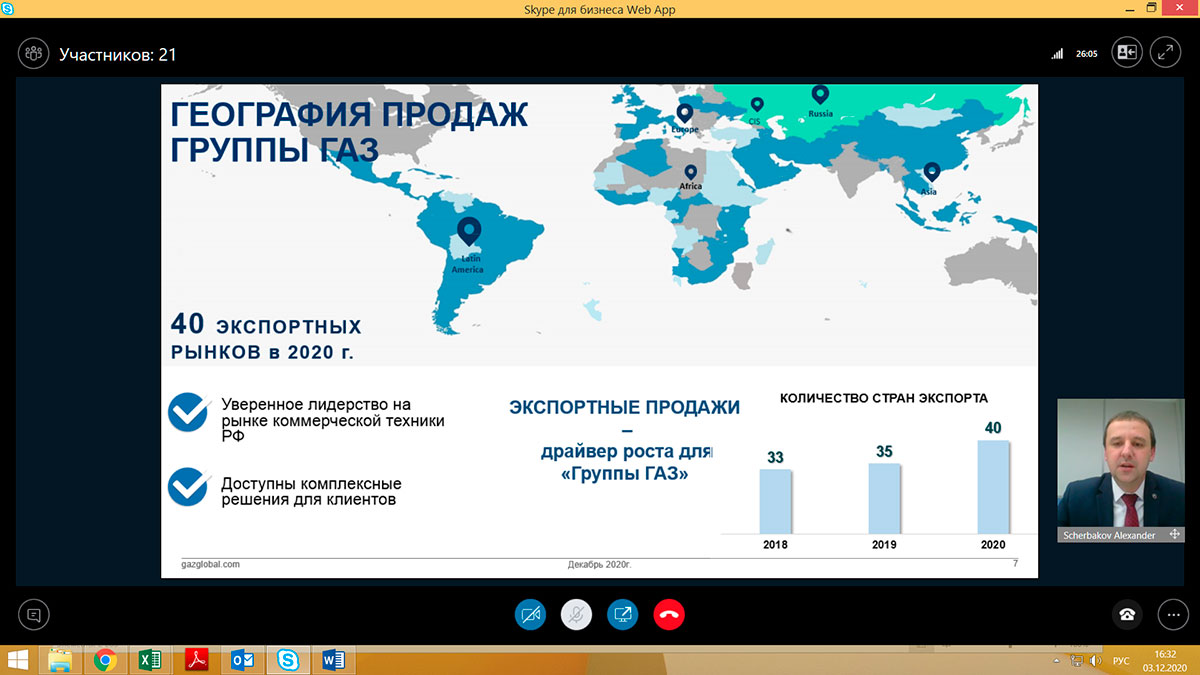Open call controls phone icon
Screen dimensions: 1200x675
point(1127,614)
